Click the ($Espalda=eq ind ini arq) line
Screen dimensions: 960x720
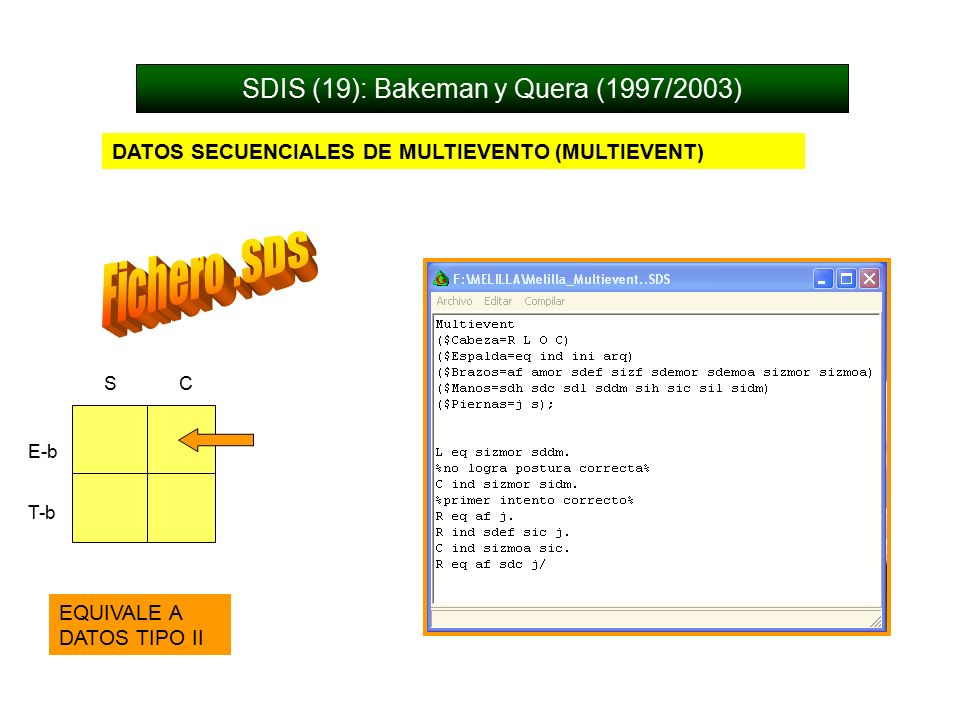click(534, 356)
